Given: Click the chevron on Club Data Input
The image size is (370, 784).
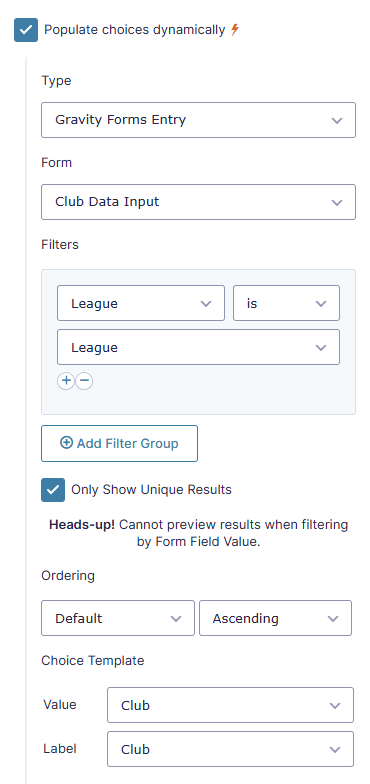Looking at the screenshot, I should pyautogui.click(x=337, y=202).
